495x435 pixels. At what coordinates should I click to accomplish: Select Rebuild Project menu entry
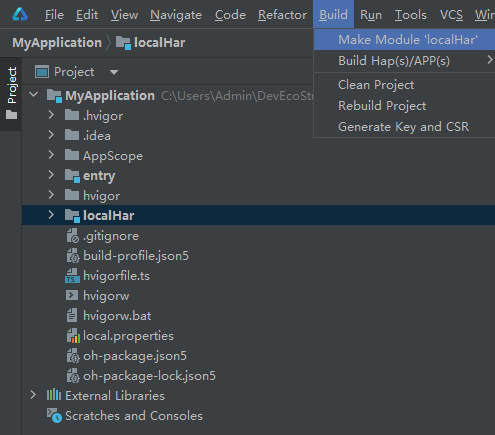click(404, 106)
